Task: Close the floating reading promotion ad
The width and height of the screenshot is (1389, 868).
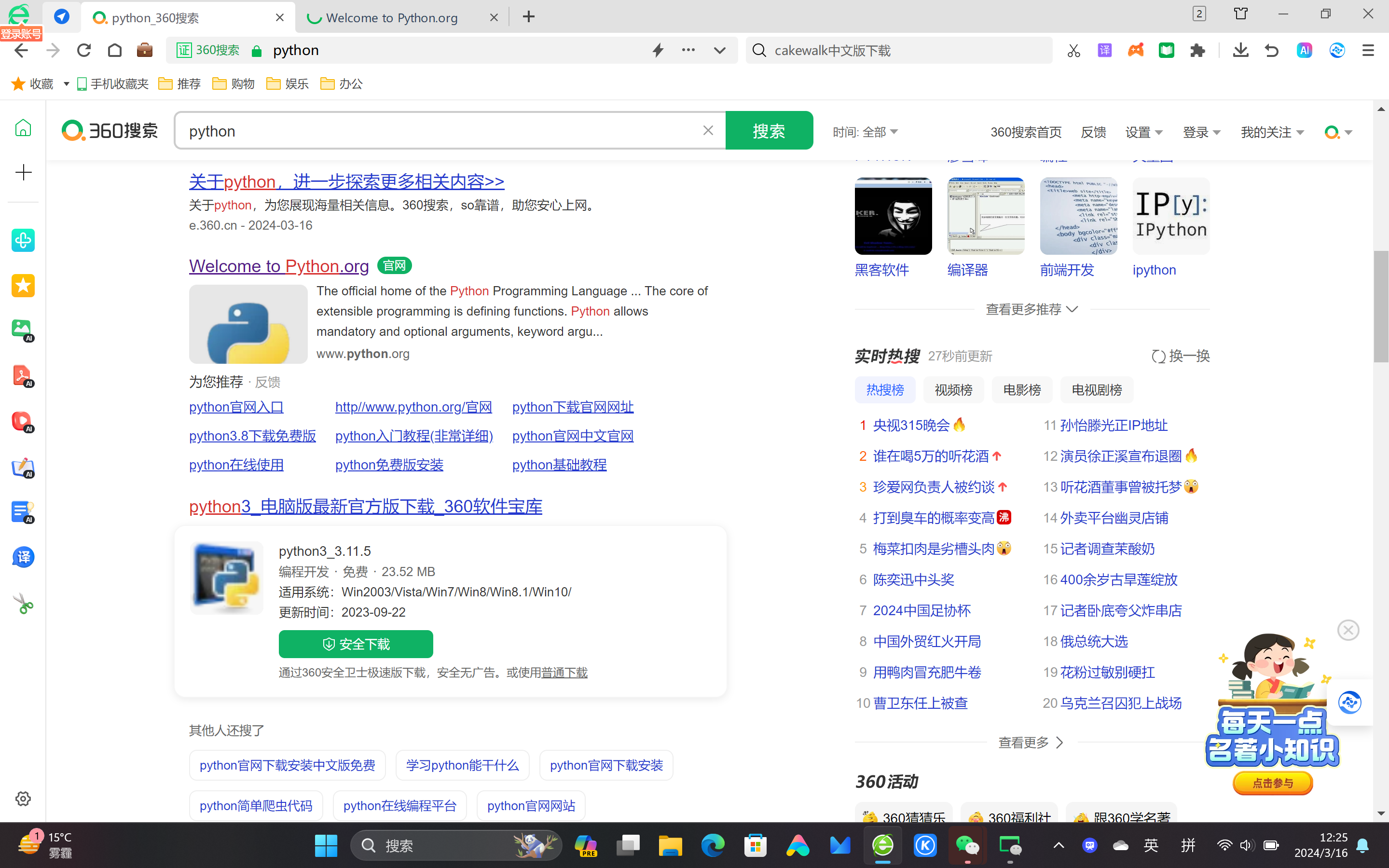Action: tap(1348, 630)
